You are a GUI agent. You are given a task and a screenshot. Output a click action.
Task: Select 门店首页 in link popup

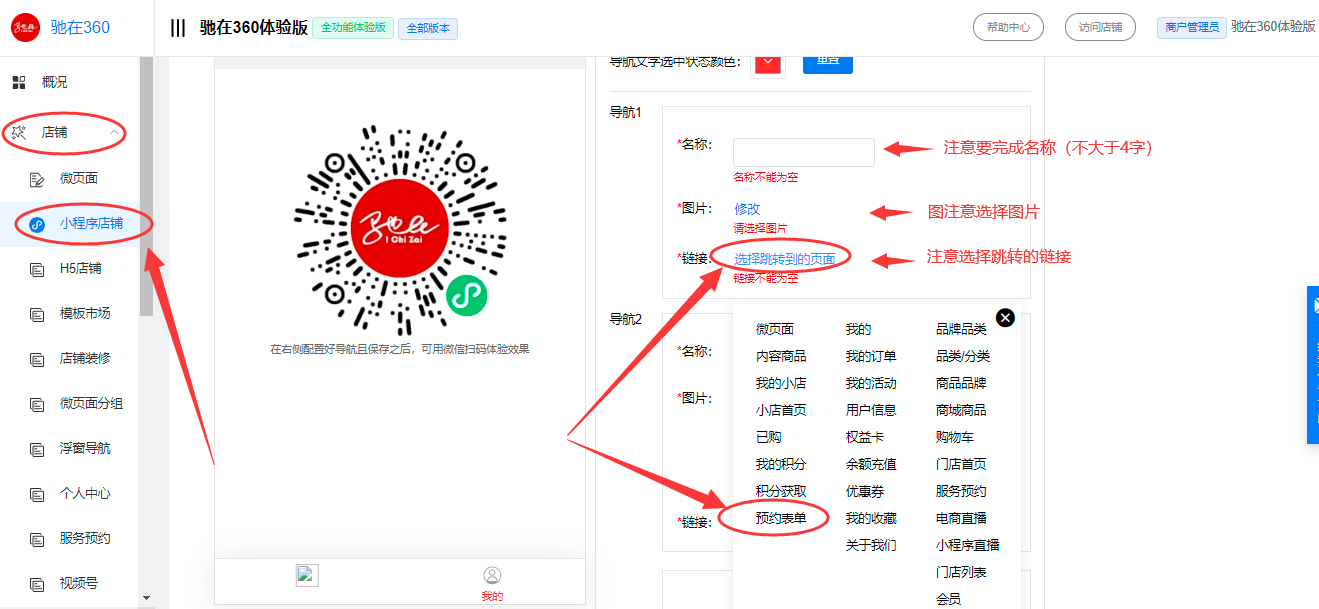point(961,464)
